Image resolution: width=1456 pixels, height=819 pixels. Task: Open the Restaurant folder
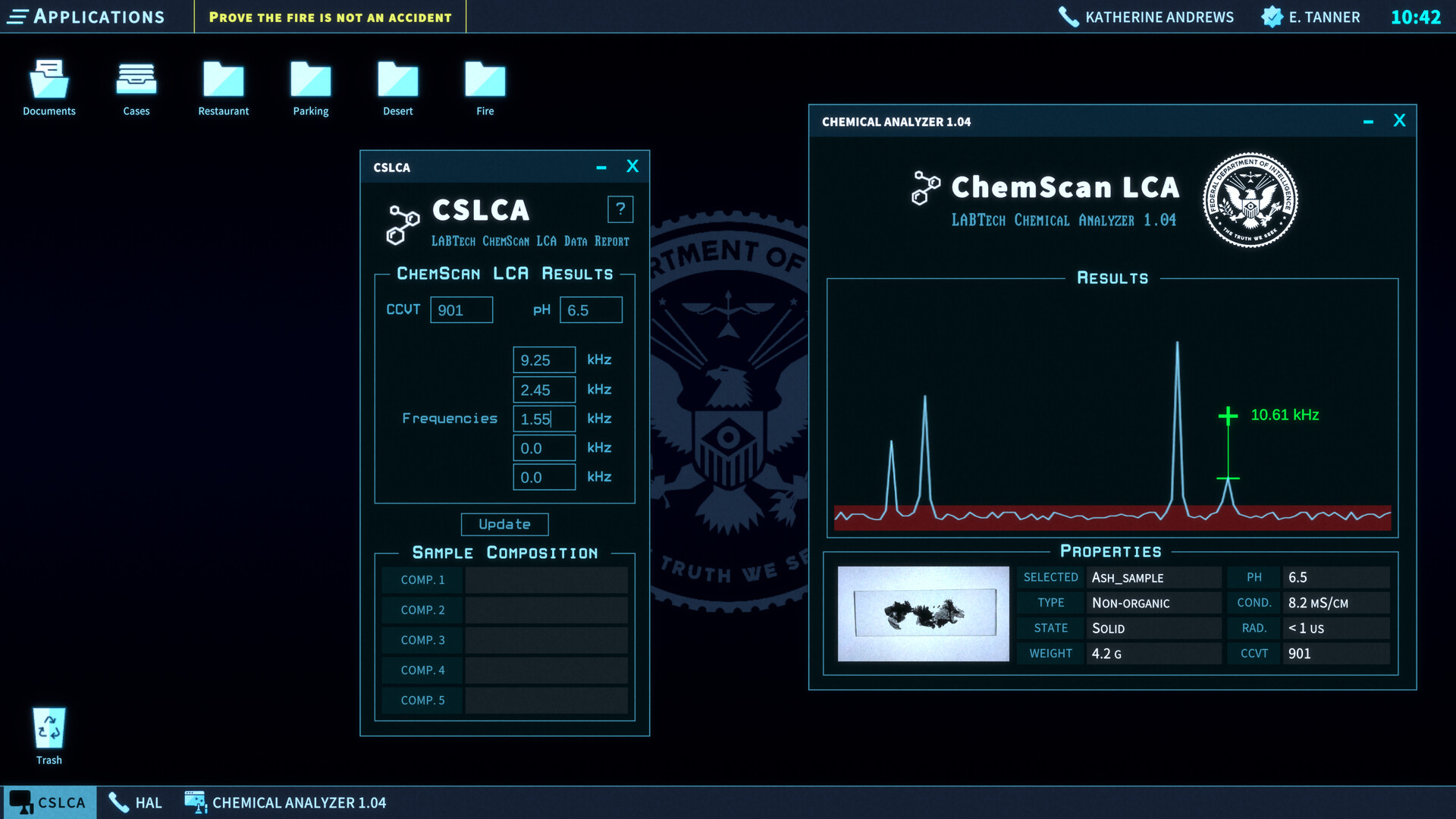click(223, 78)
